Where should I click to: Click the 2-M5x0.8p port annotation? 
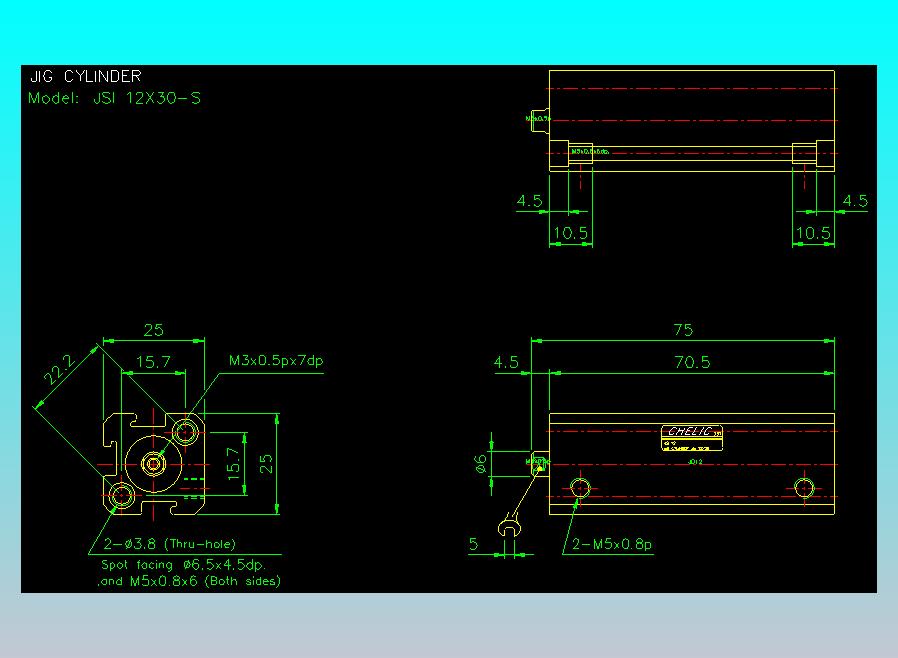tap(612, 544)
